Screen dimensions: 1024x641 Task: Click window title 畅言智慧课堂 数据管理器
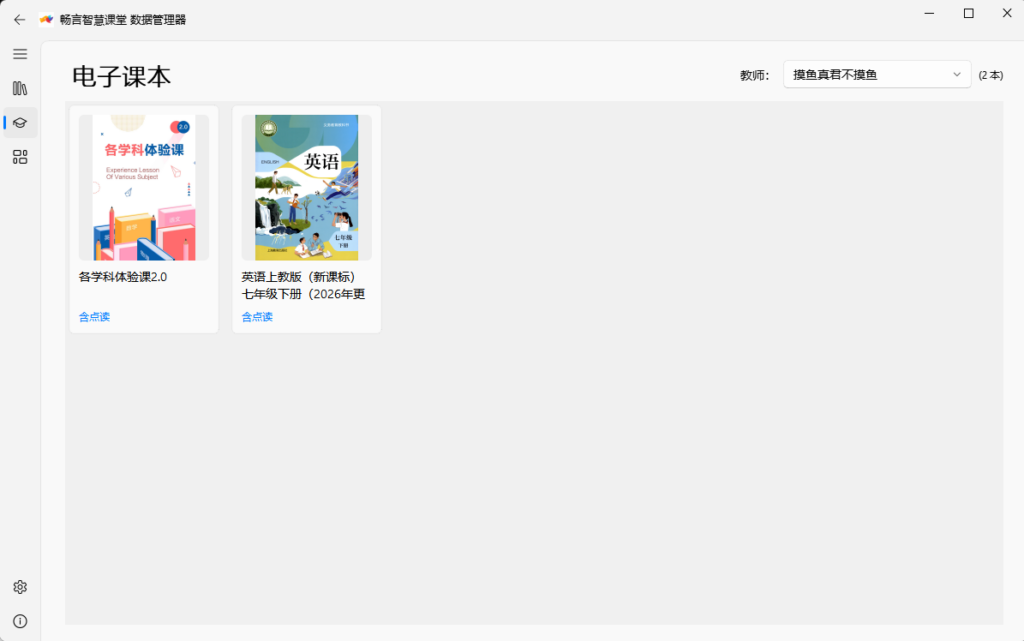[123, 20]
